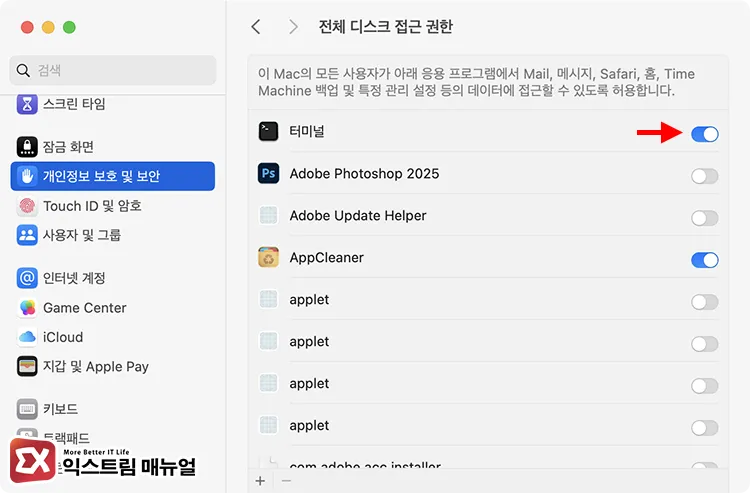Screen dimensions: 750x493
Task: Select the AppCleaner row label
Action: (x=327, y=258)
